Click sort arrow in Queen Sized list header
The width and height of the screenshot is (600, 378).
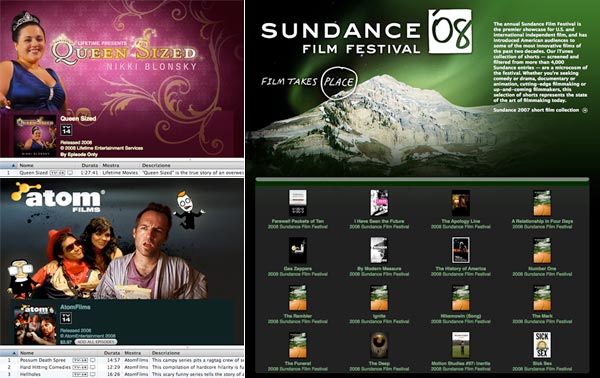point(13,166)
